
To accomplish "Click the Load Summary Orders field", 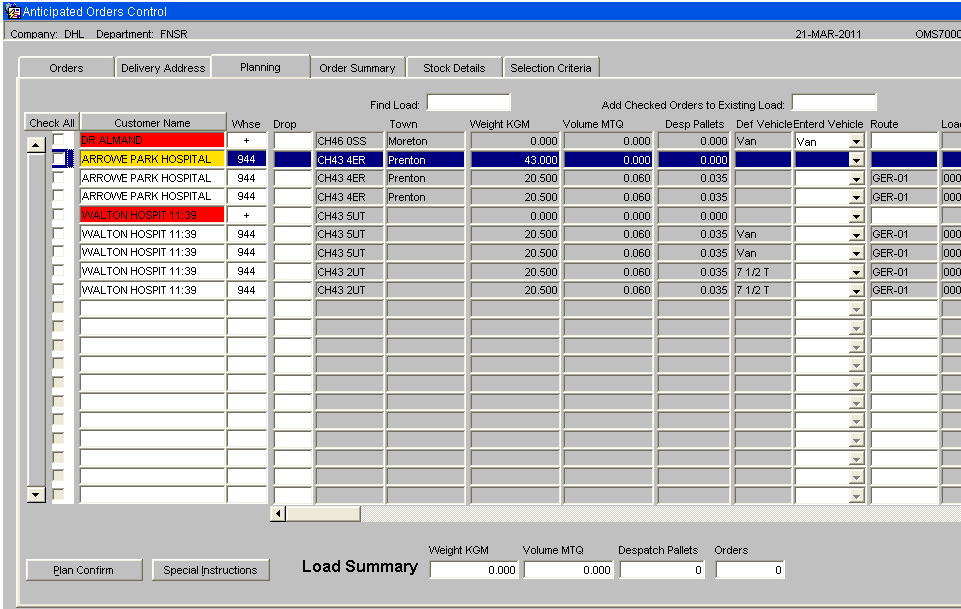I will click(750, 570).
